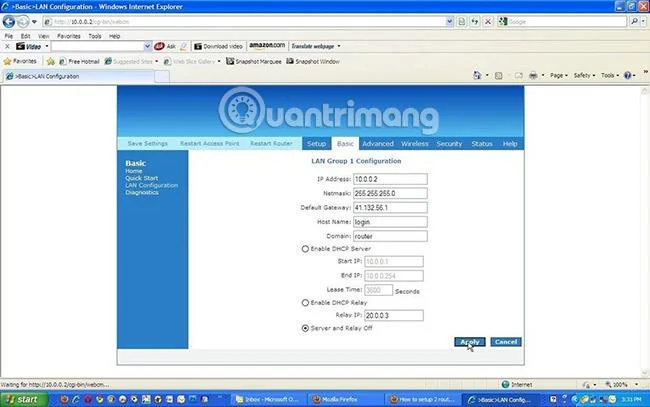The height and width of the screenshot is (407, 650).
Task: Open the View menu
Action: pos(44,36)
